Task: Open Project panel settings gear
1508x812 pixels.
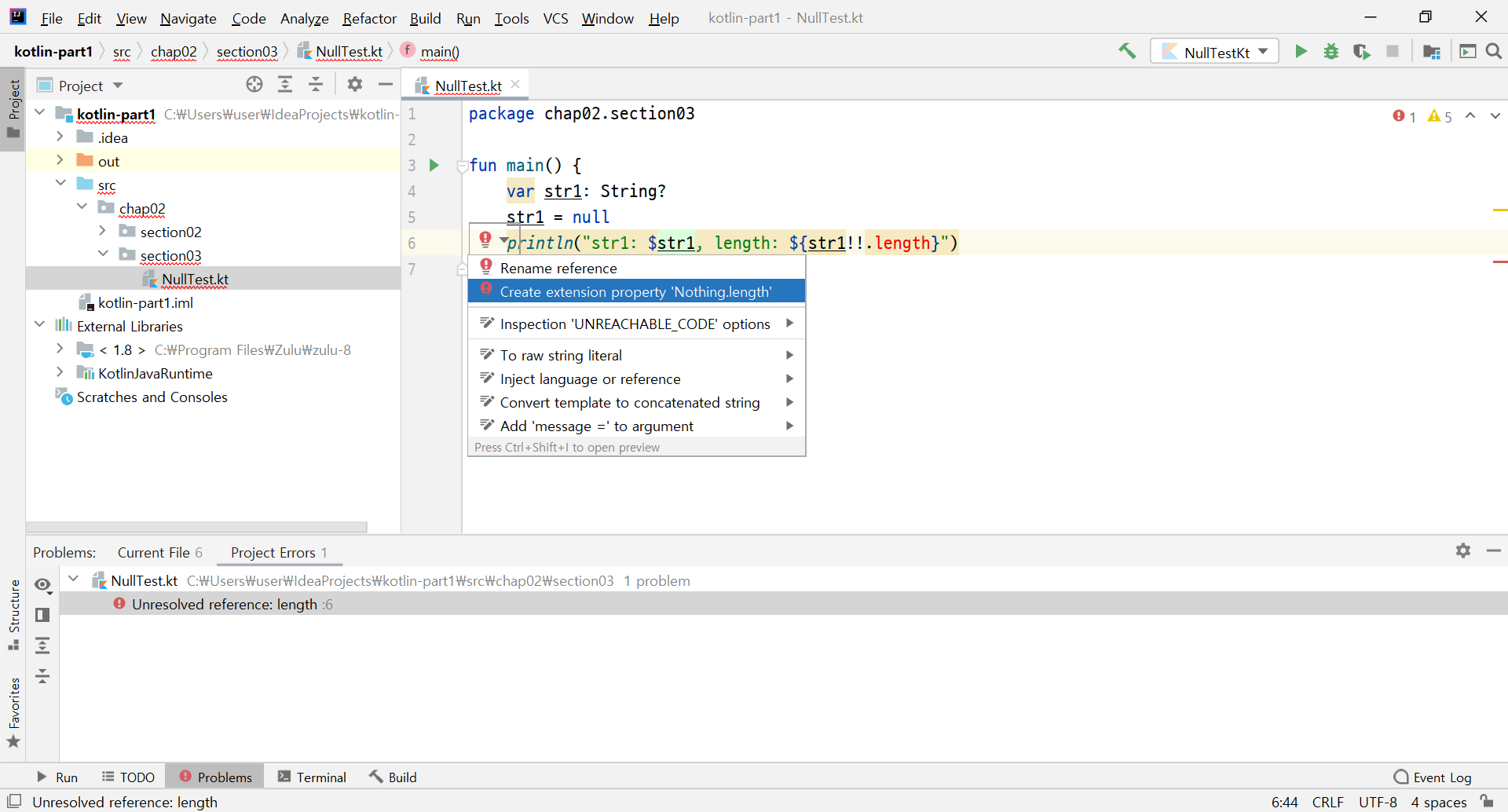Action: click(355, 84)
